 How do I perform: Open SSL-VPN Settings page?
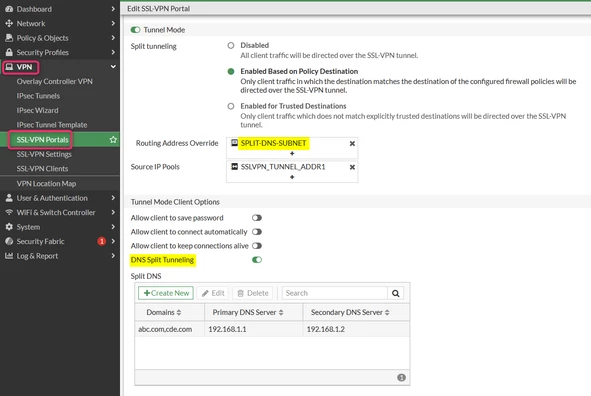point(44,154)
